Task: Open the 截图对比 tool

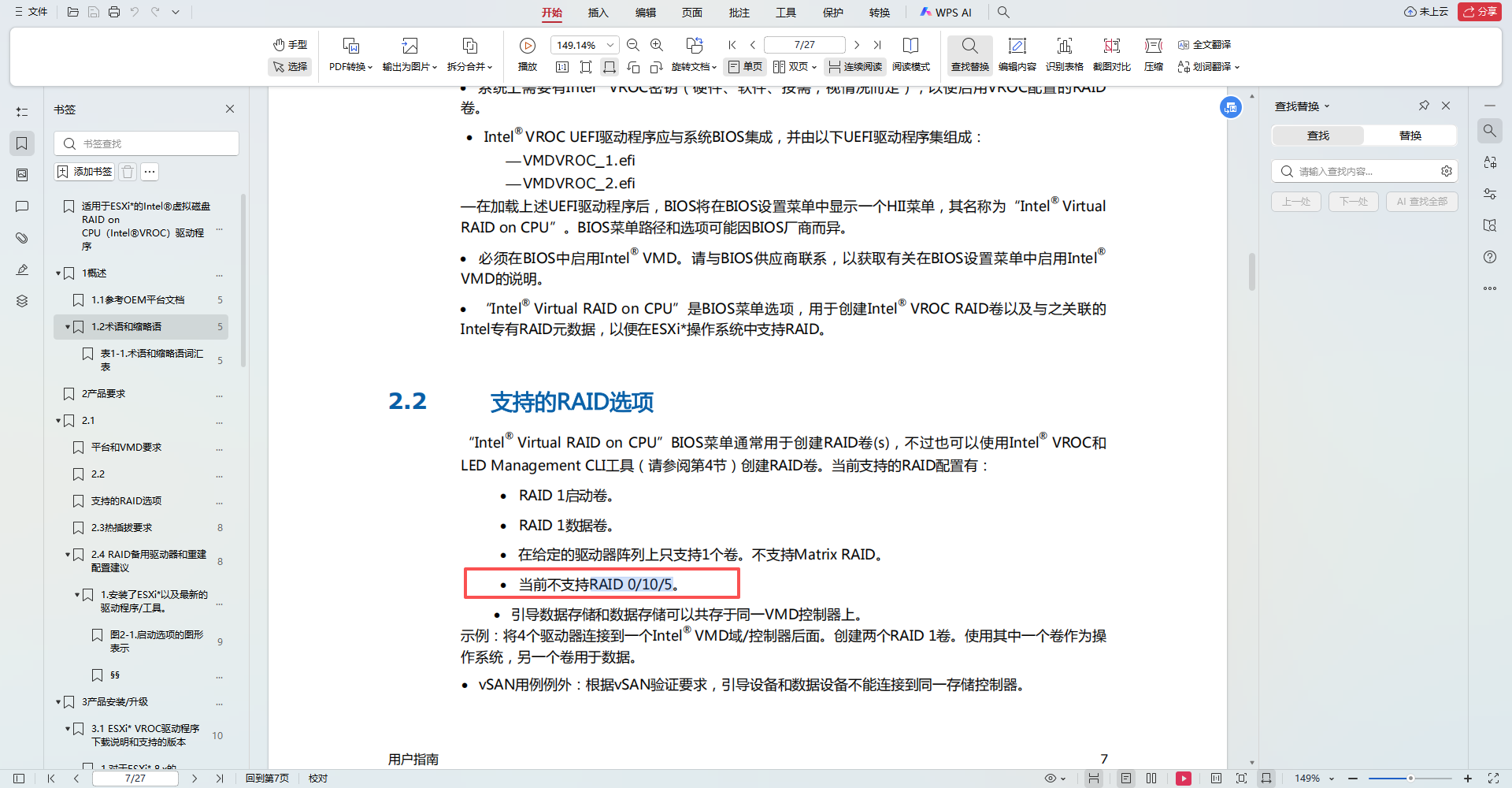Action: (1112, 54)
